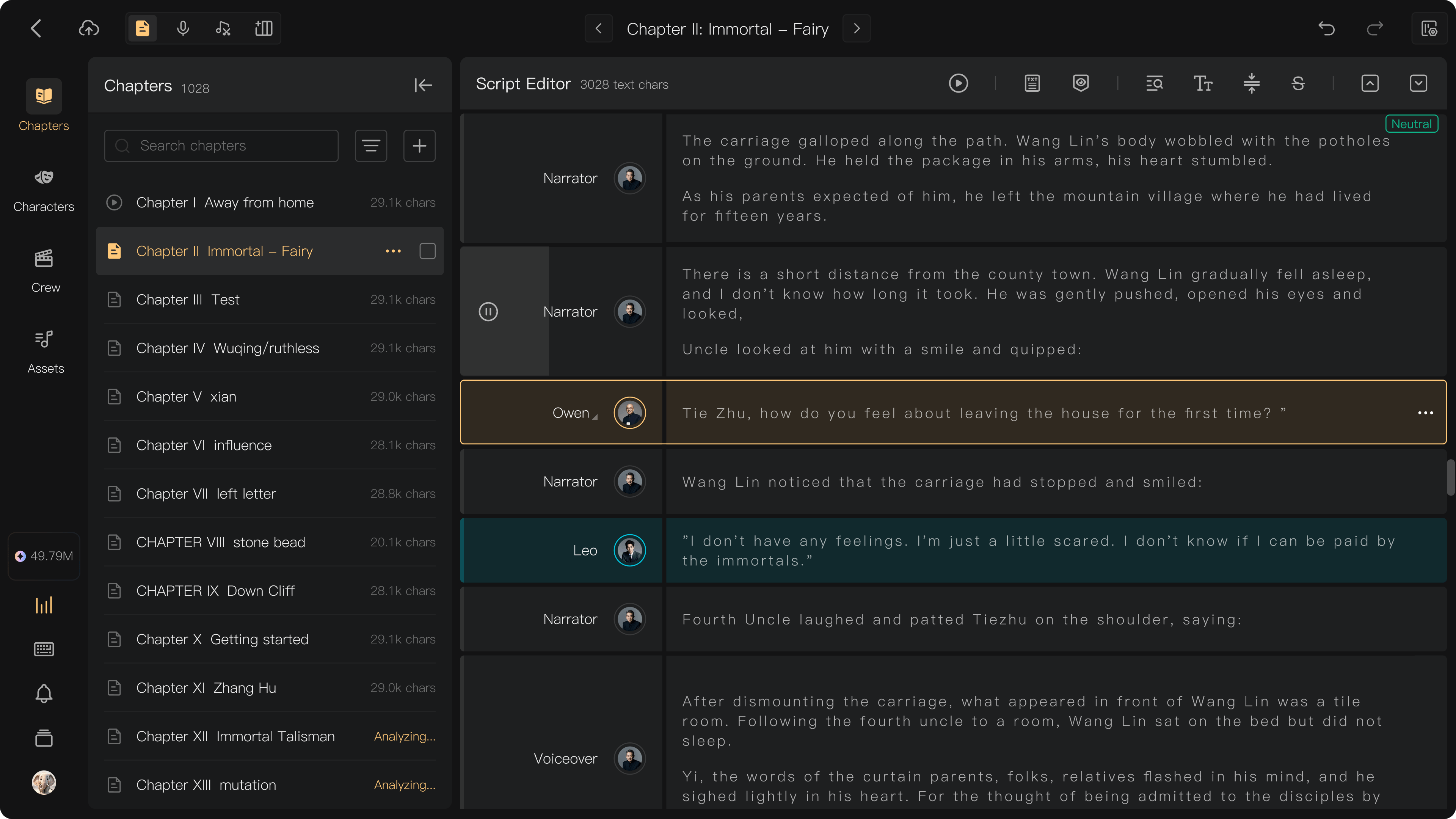Viewport: 1456px width, 819px height.
Task: Play the script from the editor toolbar
Action: 958,84
